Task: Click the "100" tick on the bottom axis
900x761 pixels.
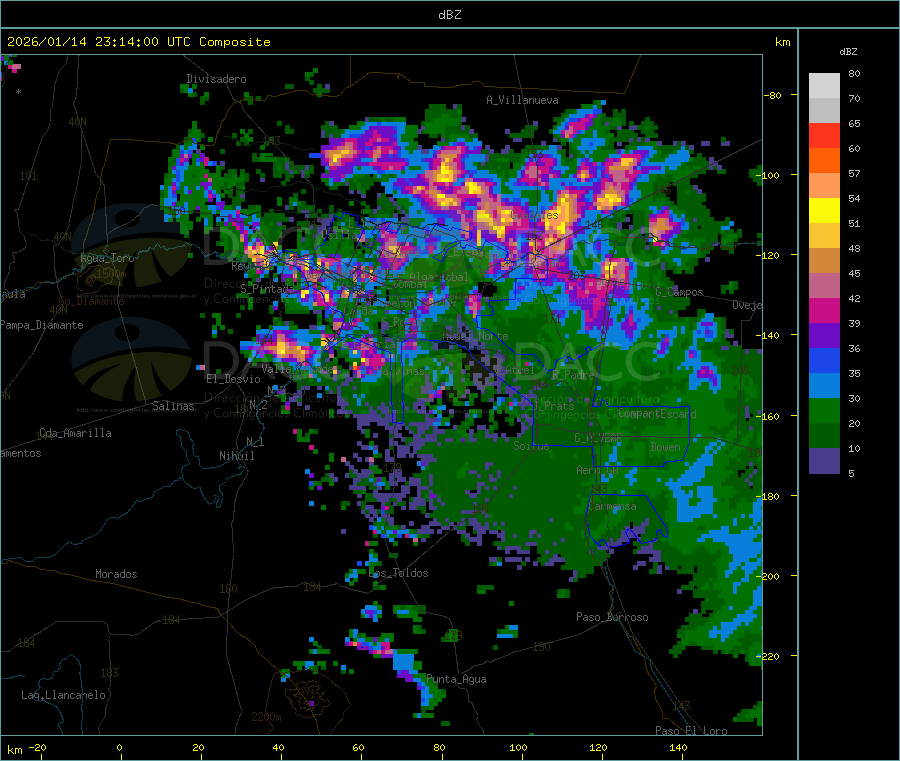Action: click(x=518, y=747)
